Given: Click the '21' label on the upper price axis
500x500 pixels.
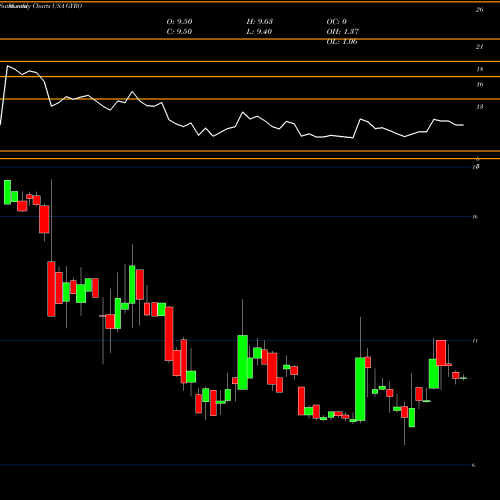Looking at the screenshot, I should pyautogui.click(x=479, y=47).
